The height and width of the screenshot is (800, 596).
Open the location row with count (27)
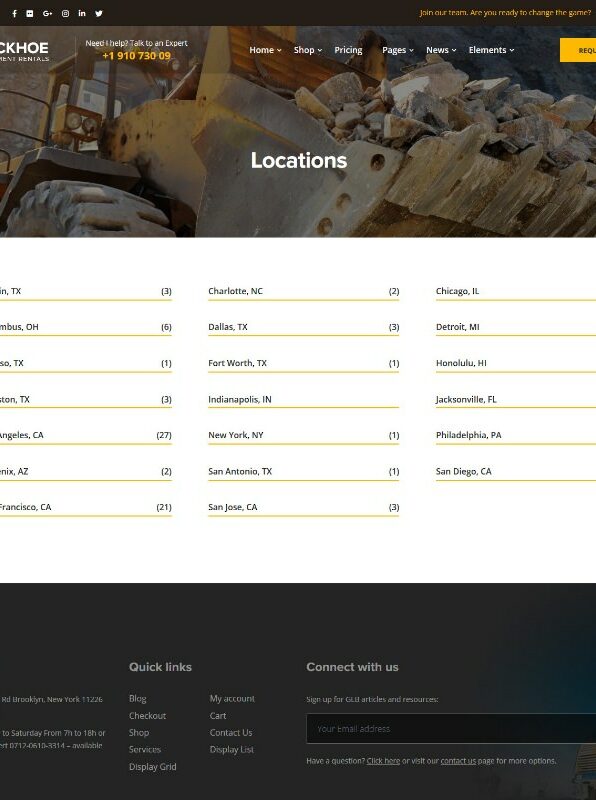coord(86,435)
